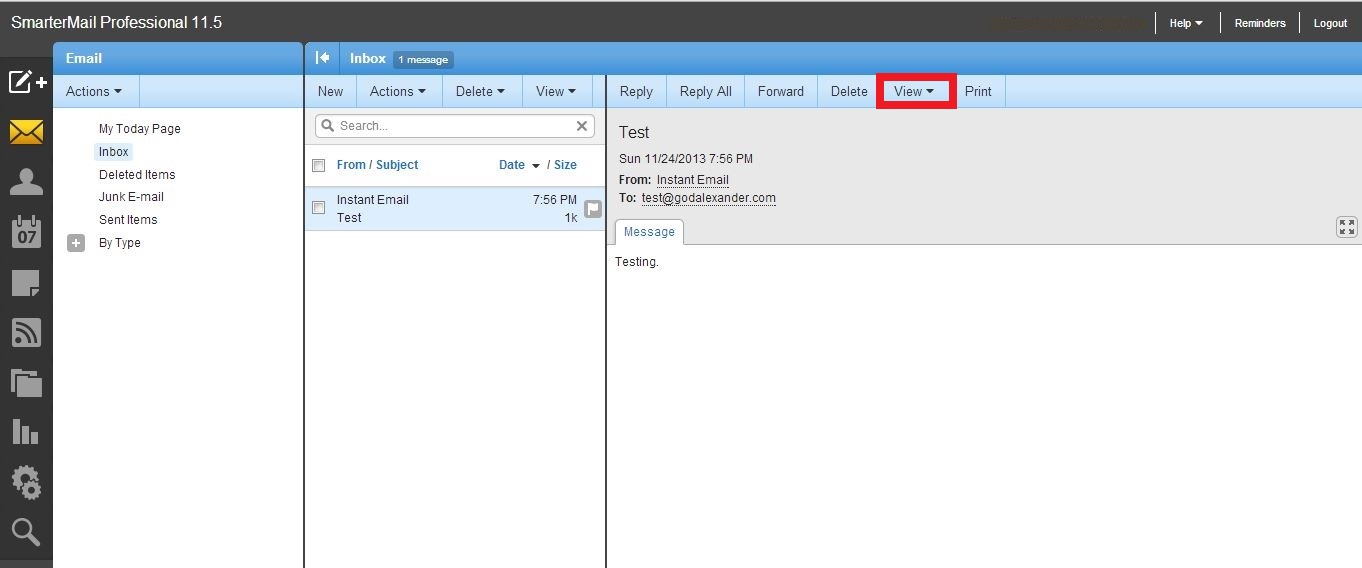
Task: Open Reminders in the top bar
Action: tap(1260, 23)
